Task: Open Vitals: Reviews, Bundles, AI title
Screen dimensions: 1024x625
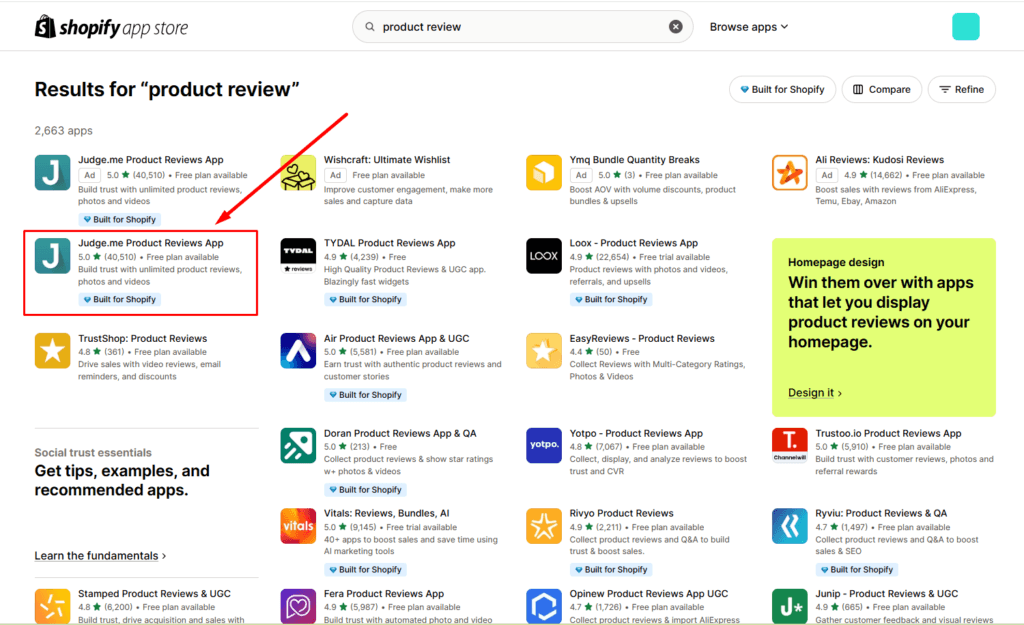Action: (387, 513)
